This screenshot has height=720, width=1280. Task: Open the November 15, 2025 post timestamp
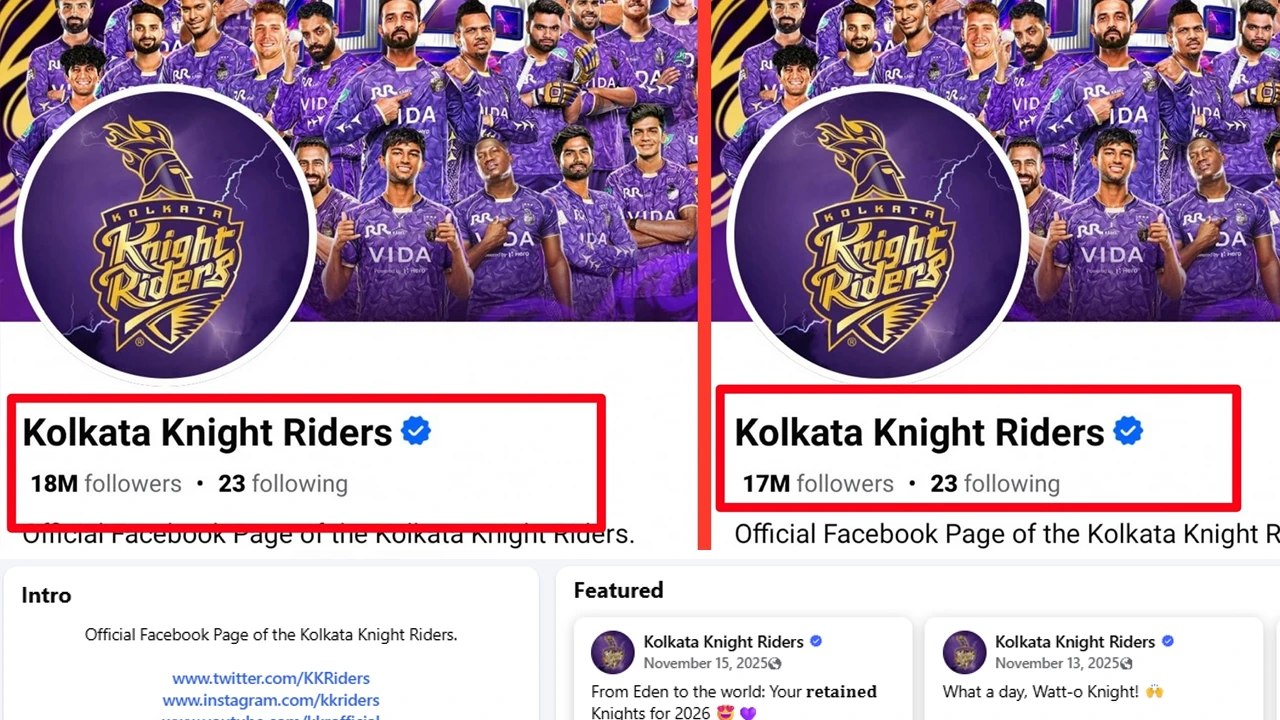(706, 663)
